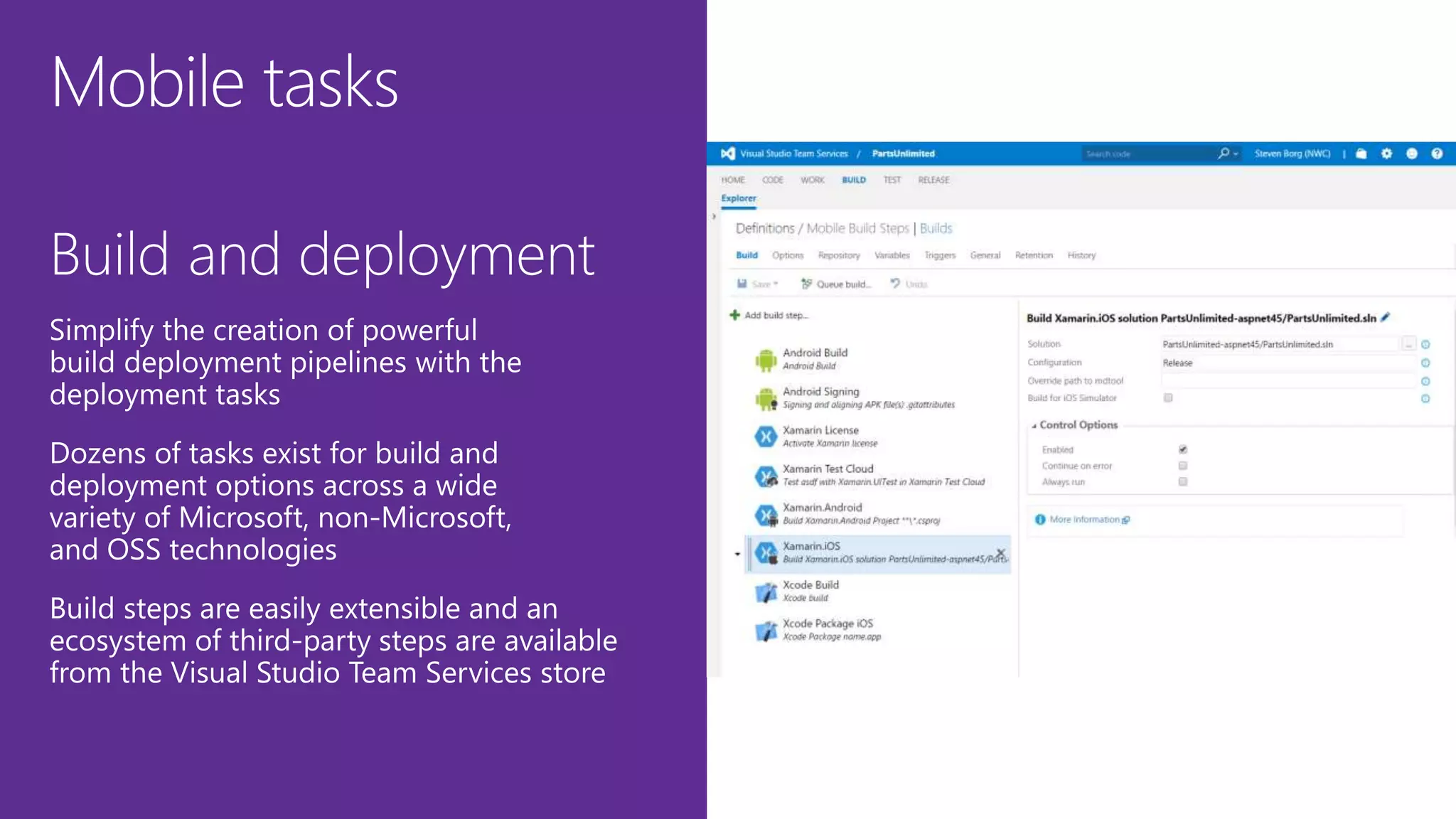Uncheck the Enabled control option
Screen dimensions: 1456x819
pyautogui.click(x=1183, y=449)
